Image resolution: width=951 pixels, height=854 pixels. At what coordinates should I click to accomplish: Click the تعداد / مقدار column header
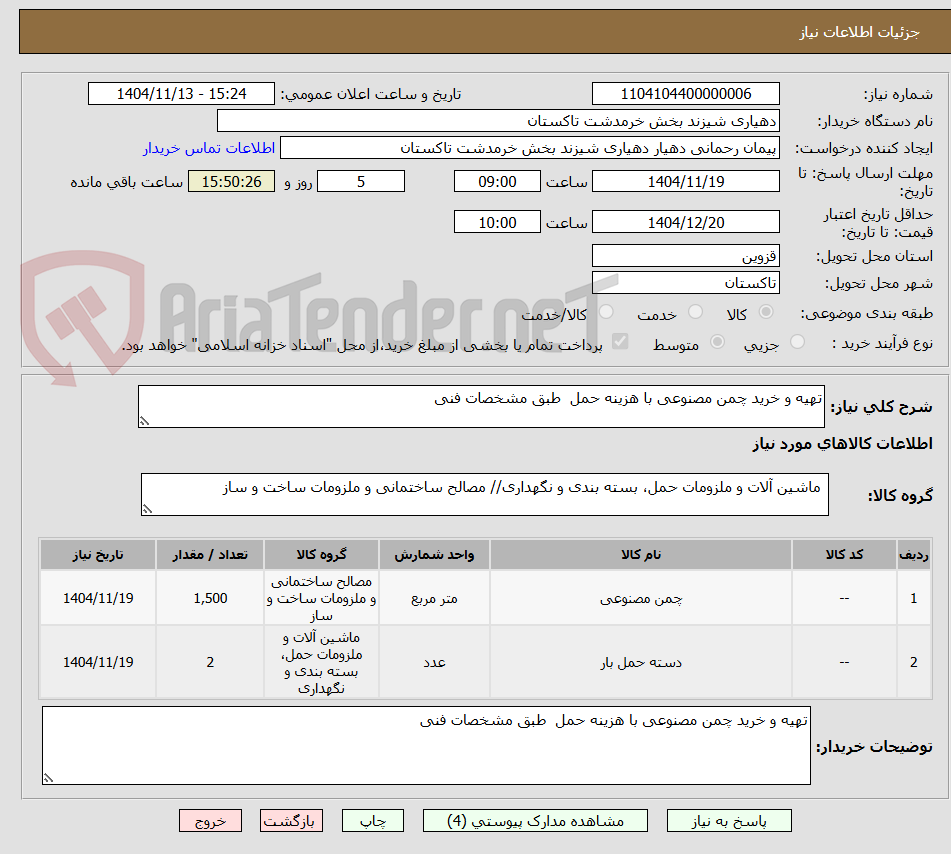coord(210,554)
